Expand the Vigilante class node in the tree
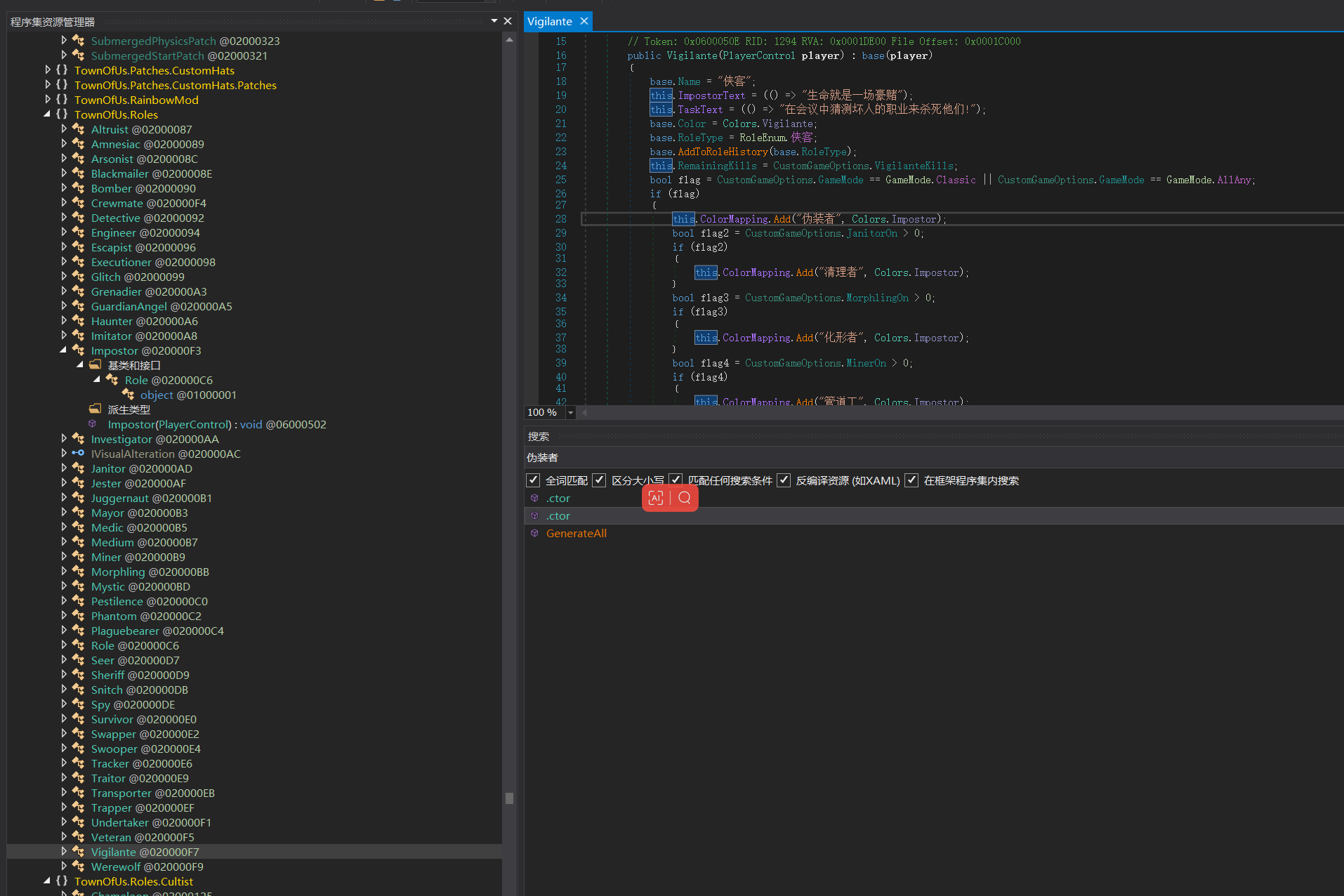The image size is (1344, 896). click(64, 852)
